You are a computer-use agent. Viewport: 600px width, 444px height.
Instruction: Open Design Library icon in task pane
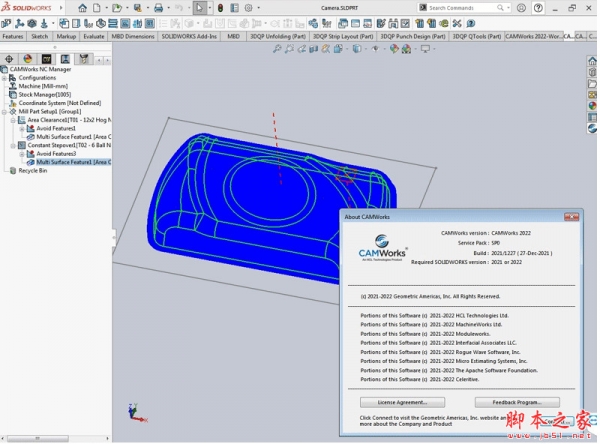tap(592, 72)
